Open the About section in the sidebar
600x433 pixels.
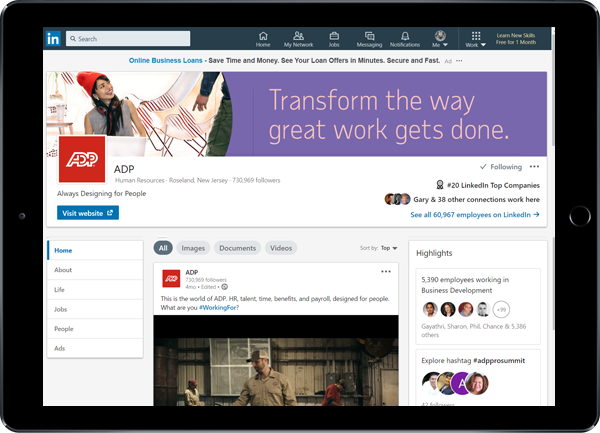[x=95, y=270]
